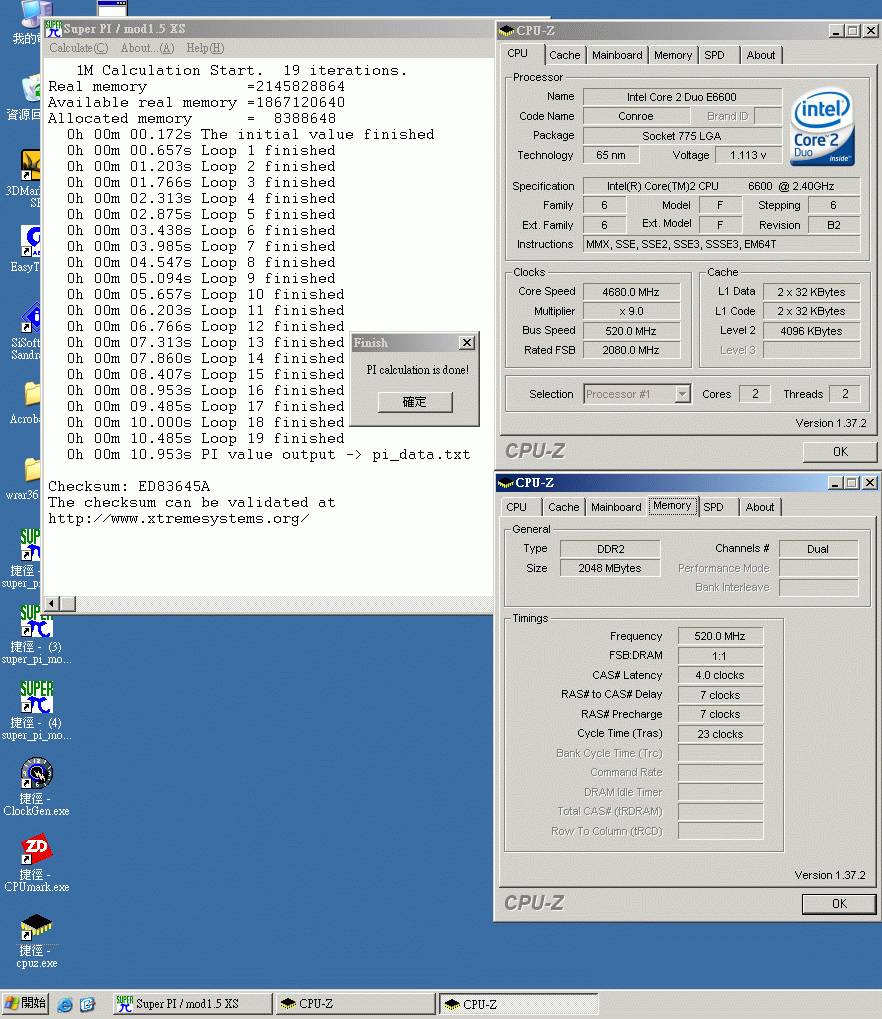Select Cache tab in upper CPU-Z
The width and height of the screenshot is (882, 1019).
[565, 55]
